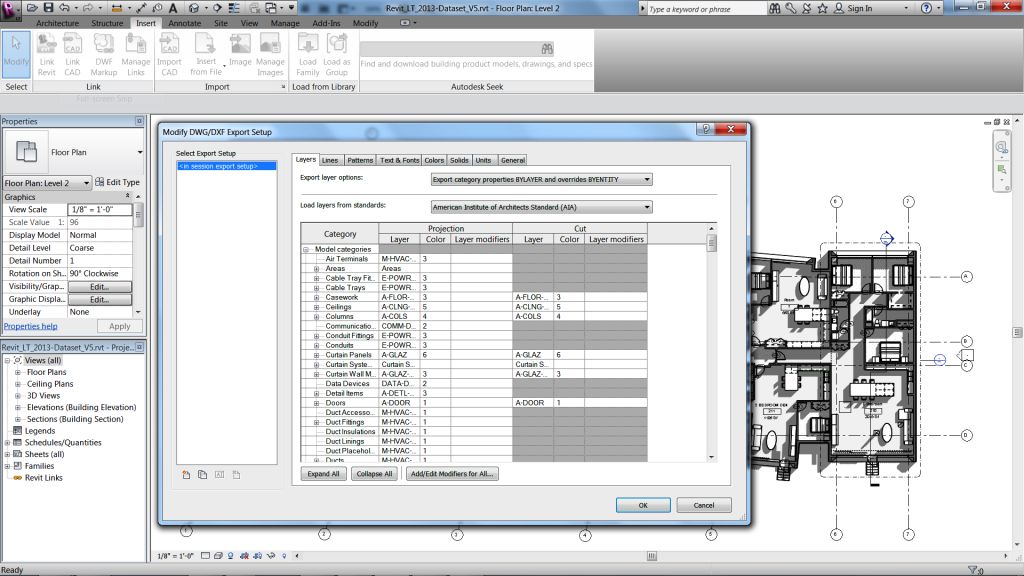This screenshot has height=576, width=1024.
Task: Expand the Floor Plans tree node
Action: 17,371
